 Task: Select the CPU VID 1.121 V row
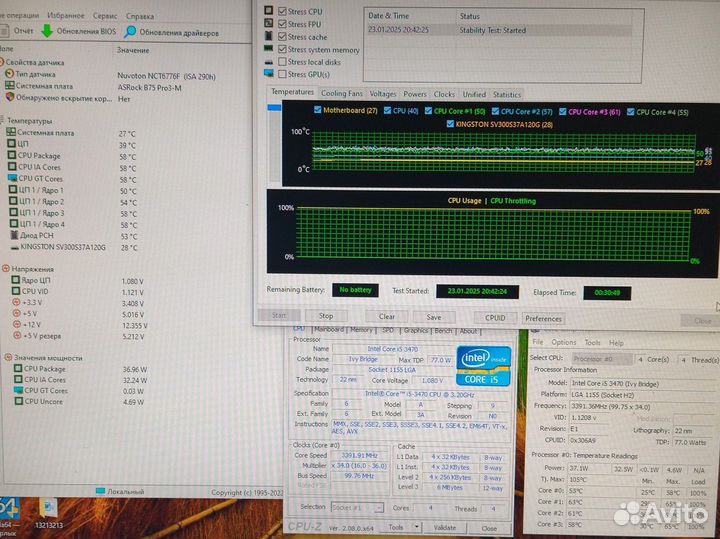click(76, 292)
